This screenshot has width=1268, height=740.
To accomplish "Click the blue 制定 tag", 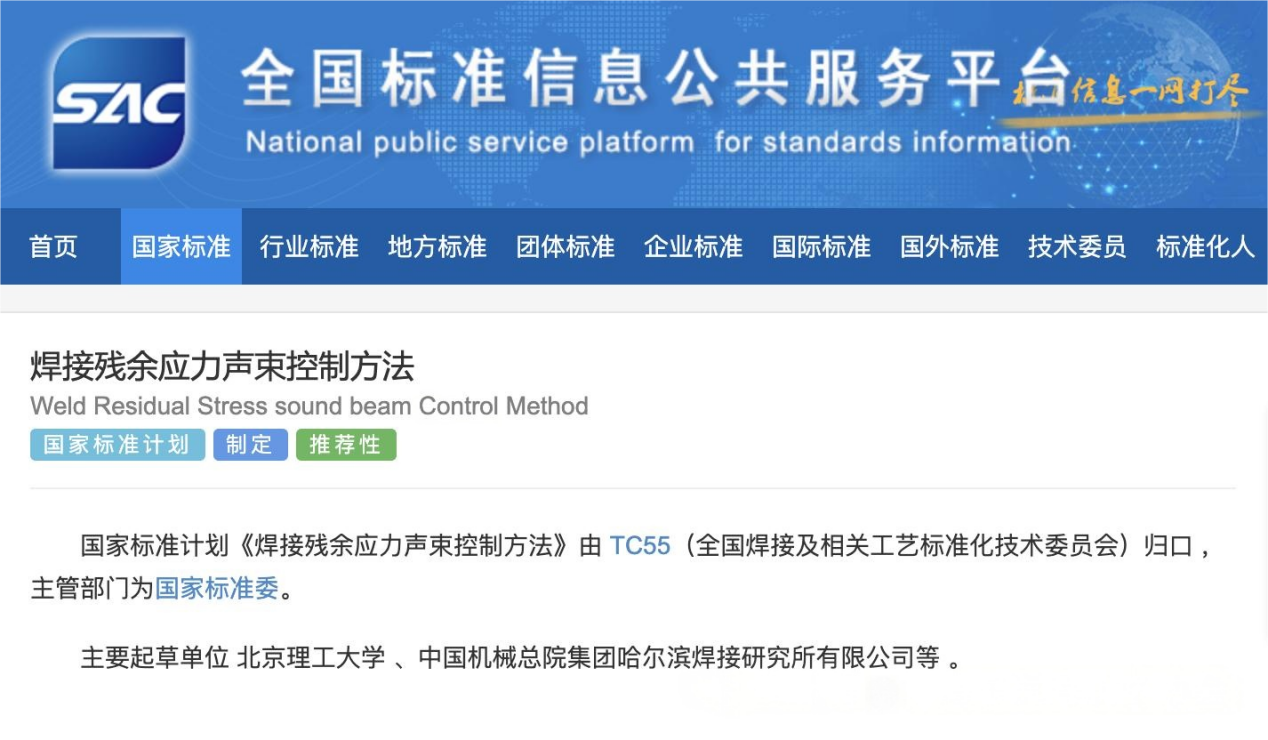I will coord(250,445).
